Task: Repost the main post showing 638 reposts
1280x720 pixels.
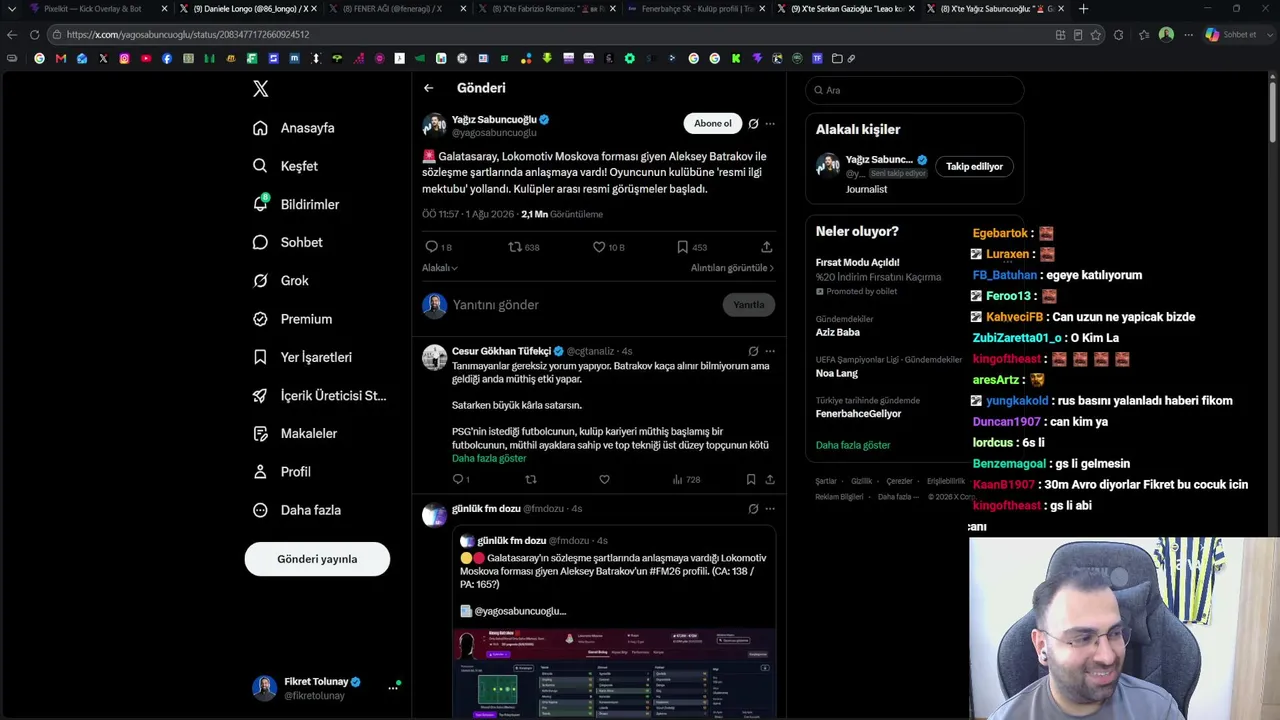Action: coord(515,247)
